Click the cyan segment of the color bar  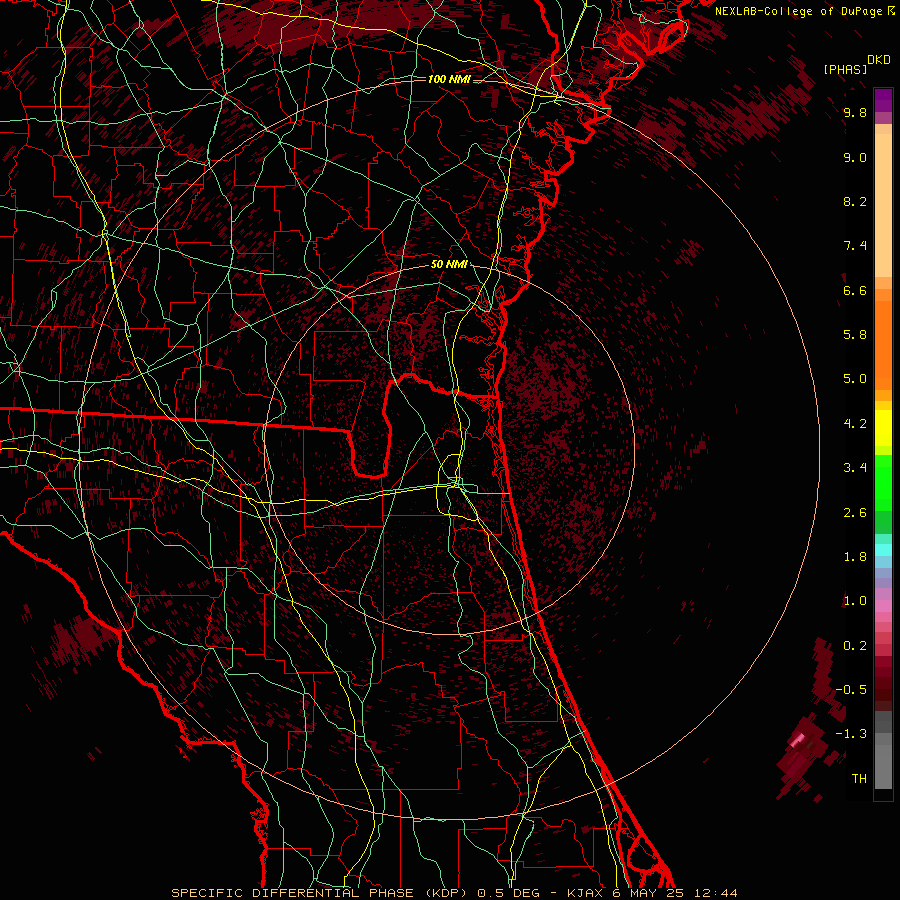point(883,550)
